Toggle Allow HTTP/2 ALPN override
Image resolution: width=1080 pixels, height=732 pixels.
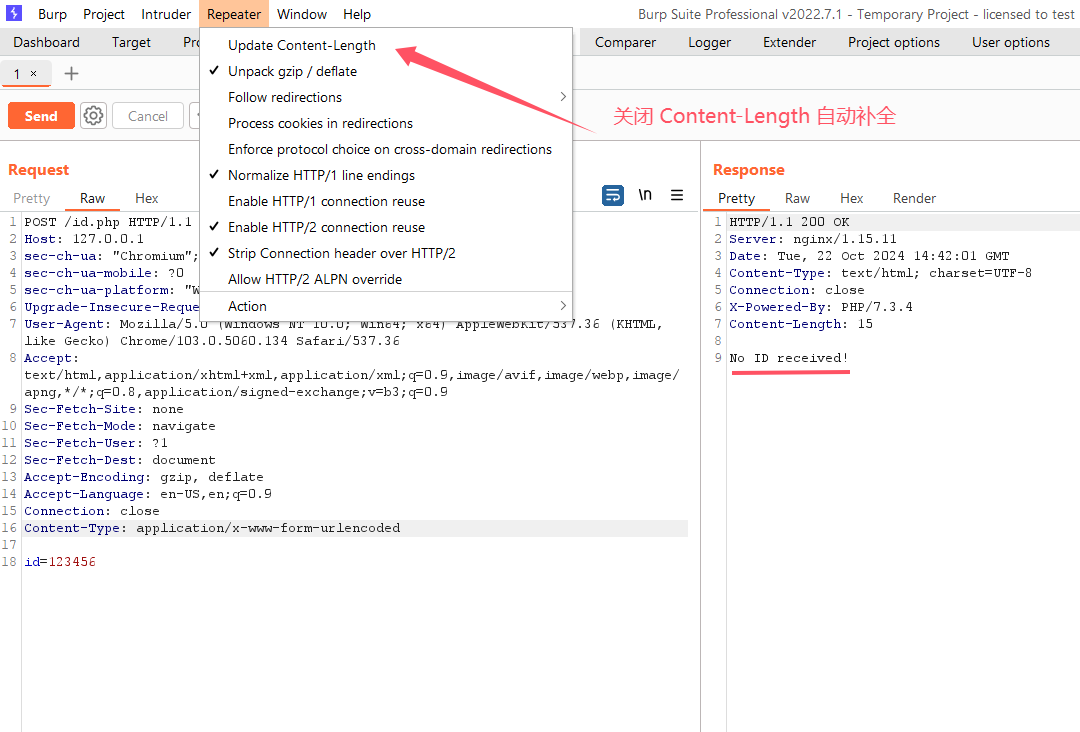pyautogui.click(x=315, y=280)
